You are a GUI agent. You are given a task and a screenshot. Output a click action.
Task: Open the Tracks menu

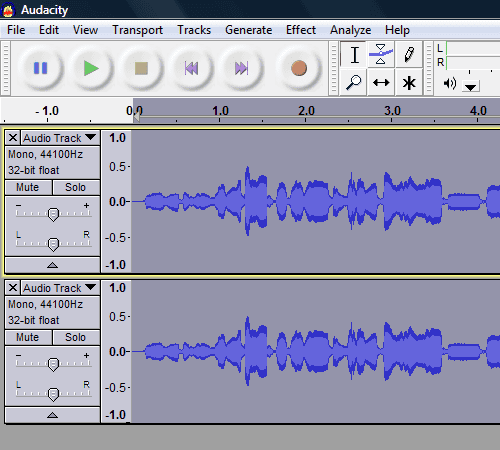click(x=194, y=30)
